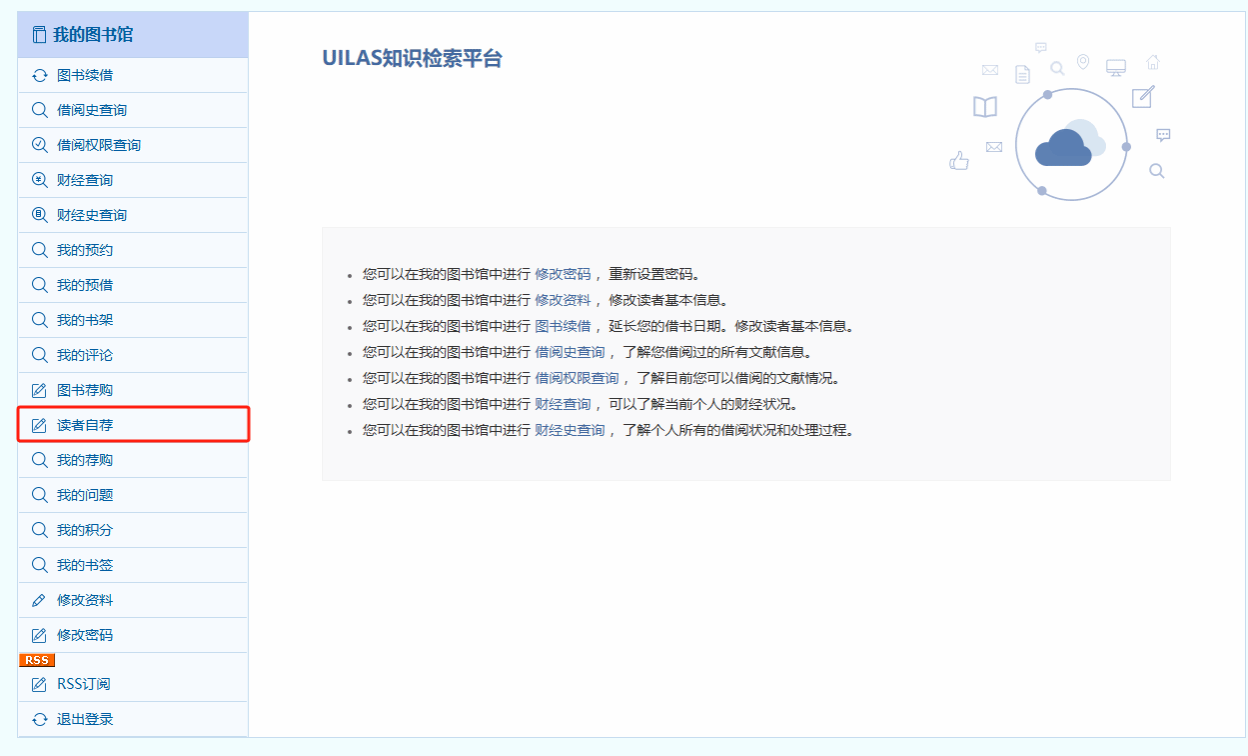Open 我的评论 in the sidebar

[133, 355]
